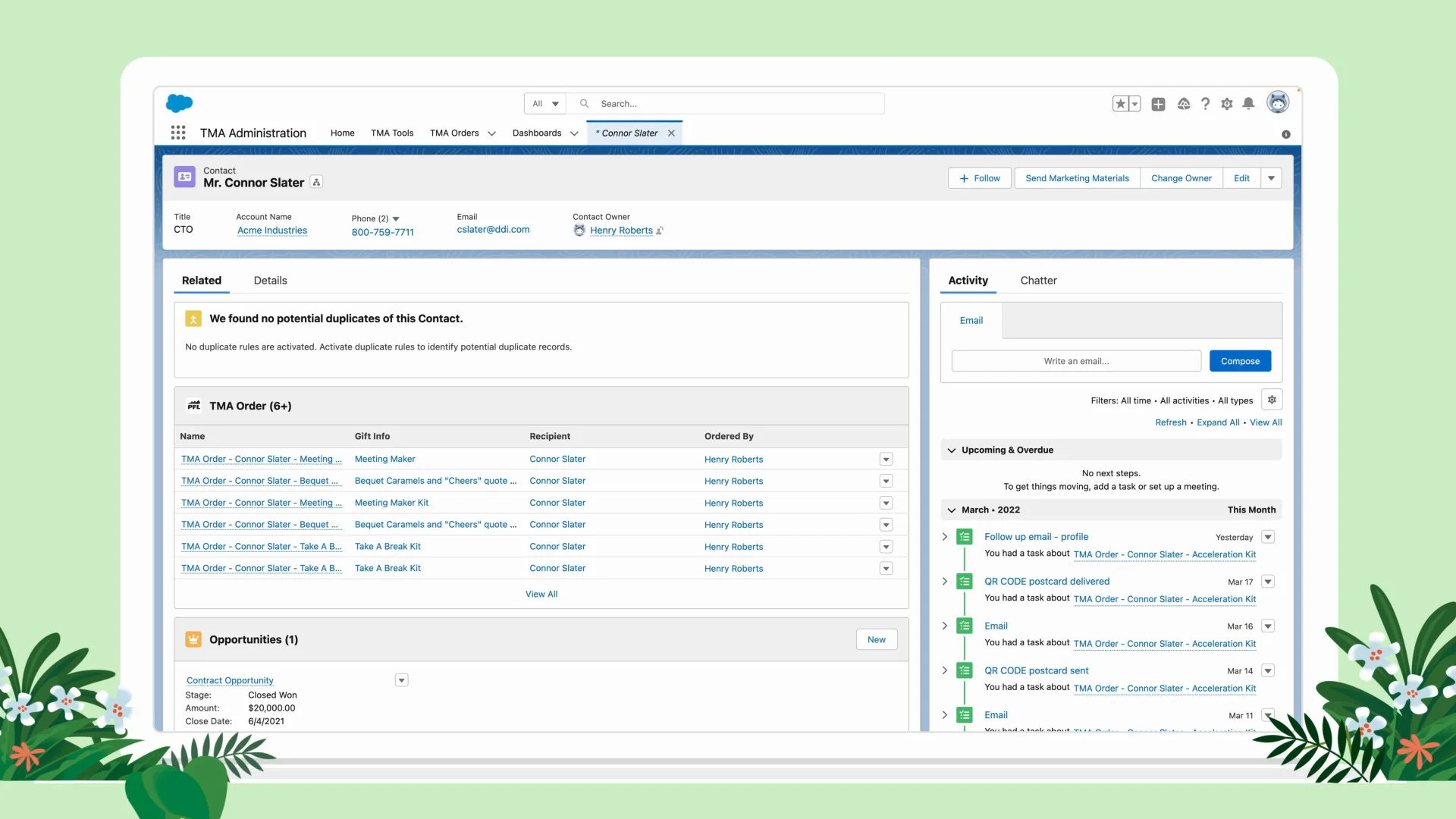Open the search scope All dropdown
Image resolution: width=1456 pixels, height=819 pixels.
(545, 104)
